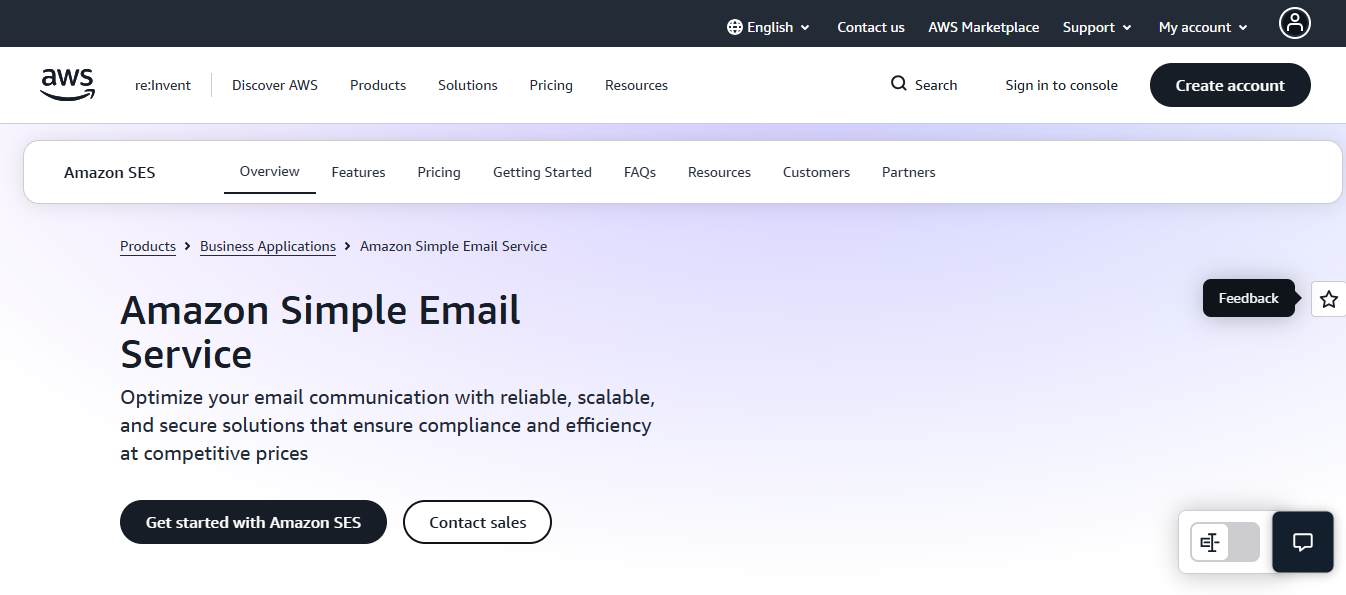
Task: Switch to the Features tab
Action: (x=358, y=172)
